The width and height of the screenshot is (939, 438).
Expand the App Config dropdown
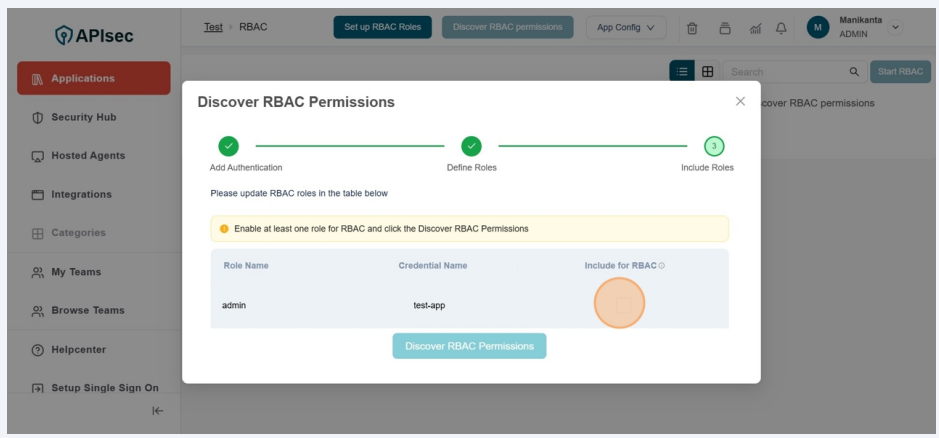tap(626, 27)
